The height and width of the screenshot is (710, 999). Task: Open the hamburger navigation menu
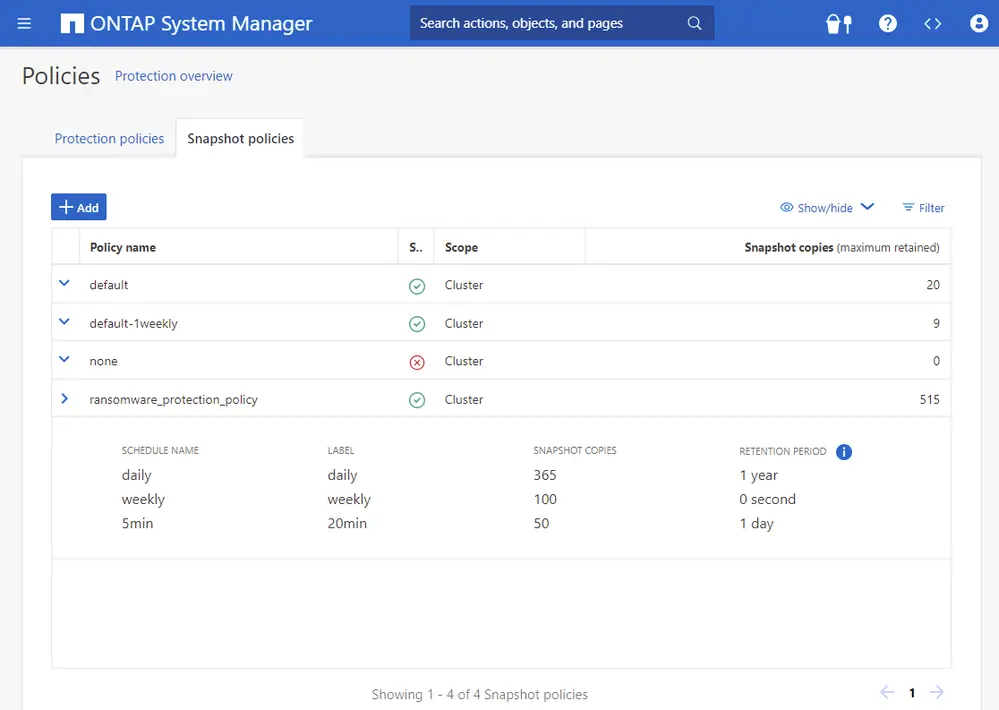(x=24, y=23)
